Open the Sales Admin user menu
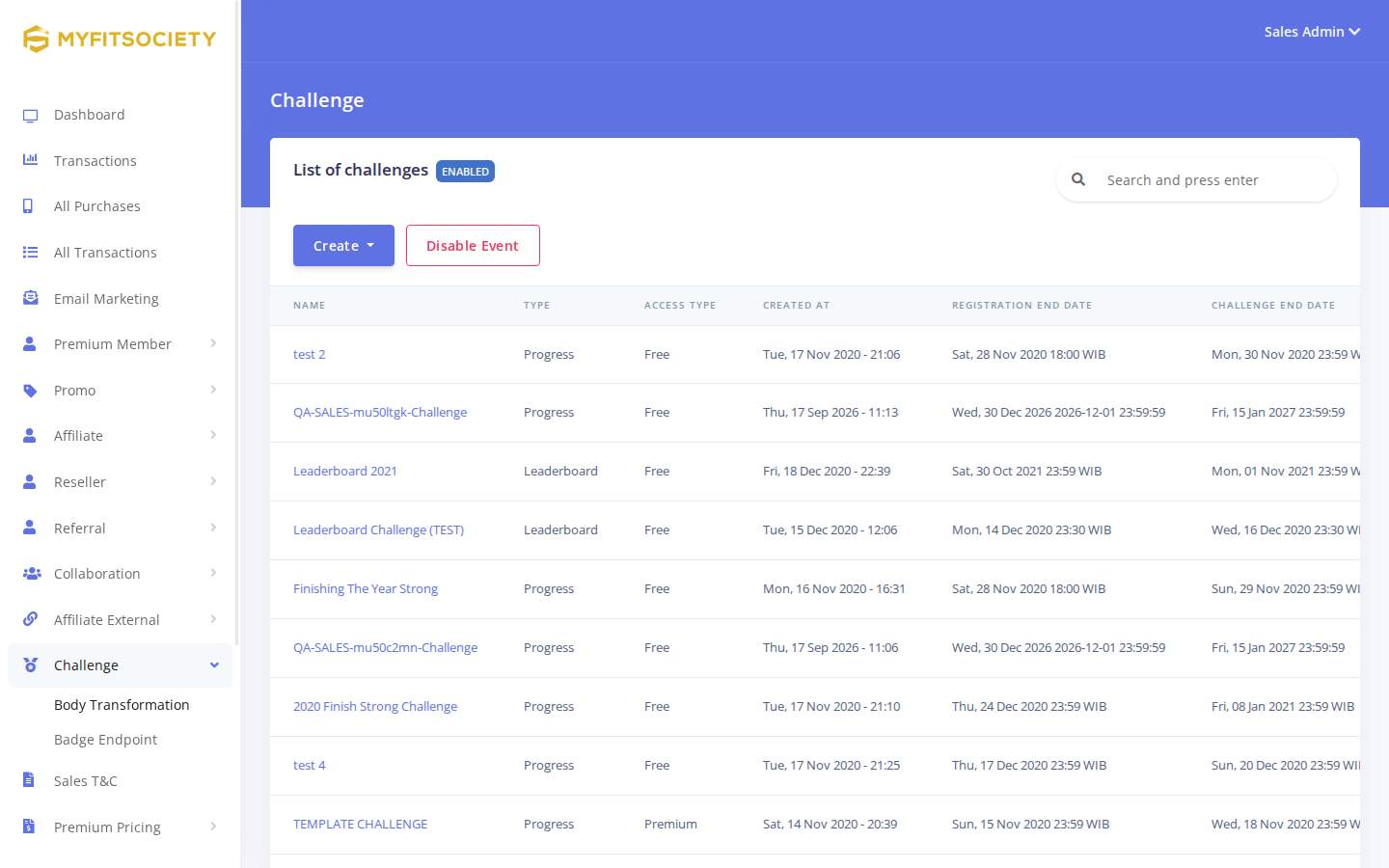The image size is (1389, 868). tap(1312, 32)
